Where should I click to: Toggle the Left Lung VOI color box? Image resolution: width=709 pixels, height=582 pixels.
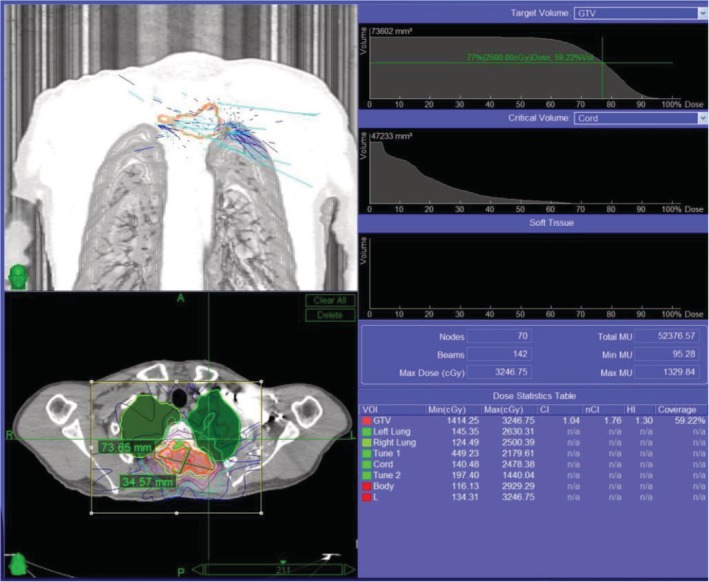tap(367, 432)
